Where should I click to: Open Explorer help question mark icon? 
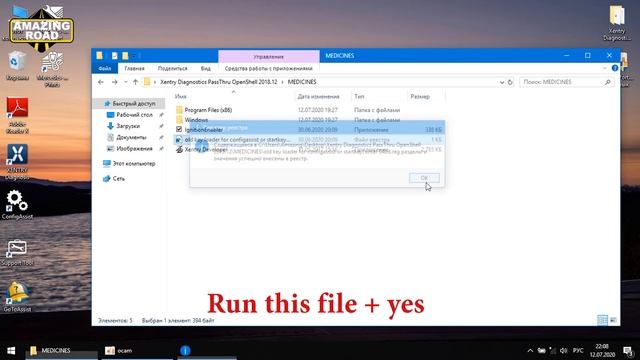pyautogui.click(x=615, y=68)
